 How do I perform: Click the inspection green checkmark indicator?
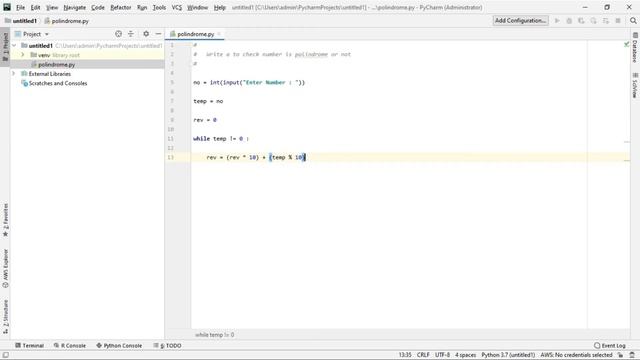(627, 44)
